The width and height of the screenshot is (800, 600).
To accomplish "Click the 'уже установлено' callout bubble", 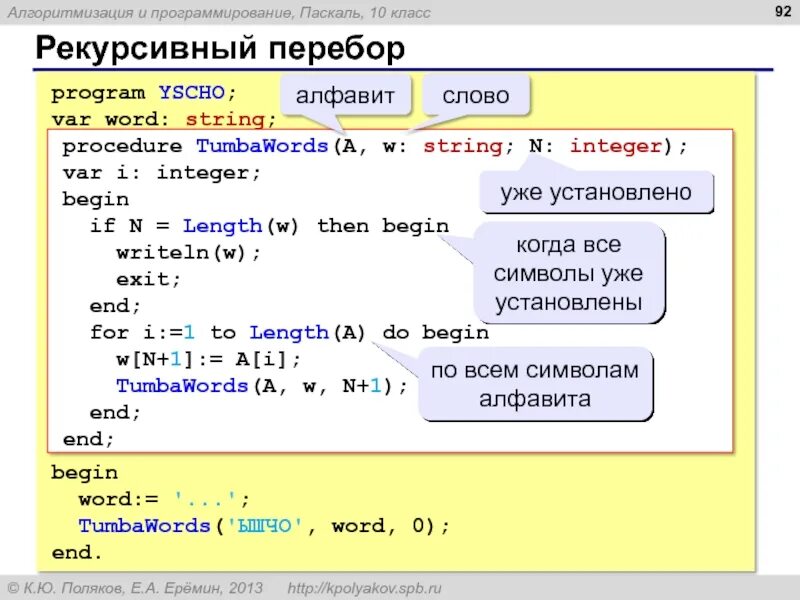I will click(596, 192).
